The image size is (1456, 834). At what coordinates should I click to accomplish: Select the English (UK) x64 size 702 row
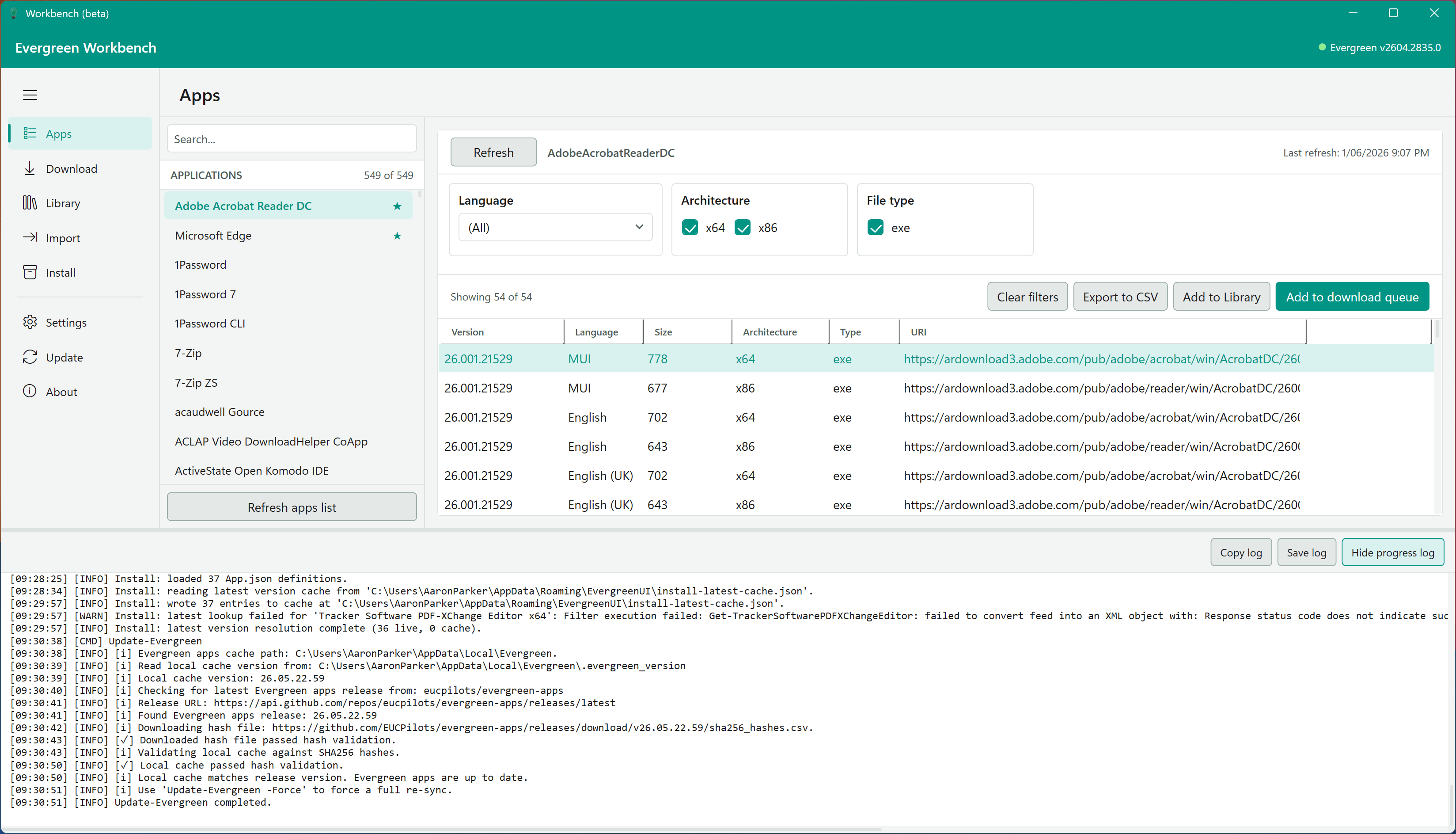(x=937, y=476)
